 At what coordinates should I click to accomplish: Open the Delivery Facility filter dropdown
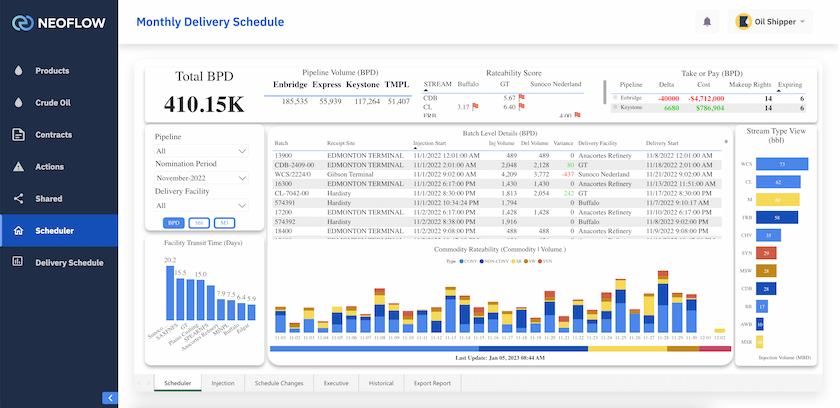tap(201, 206)
